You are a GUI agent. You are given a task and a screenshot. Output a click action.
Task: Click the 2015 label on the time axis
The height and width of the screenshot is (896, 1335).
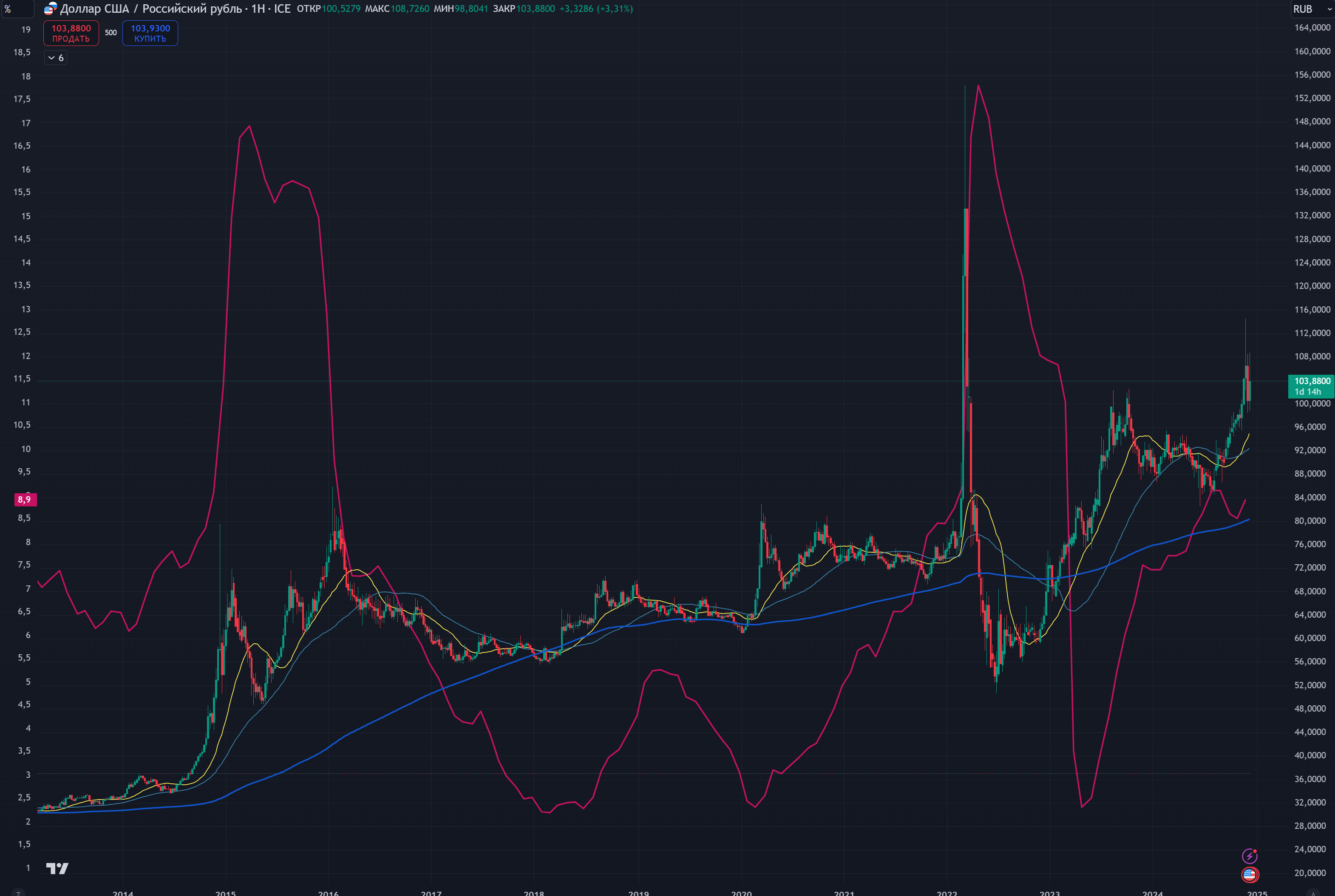click(x=226, y=893)
